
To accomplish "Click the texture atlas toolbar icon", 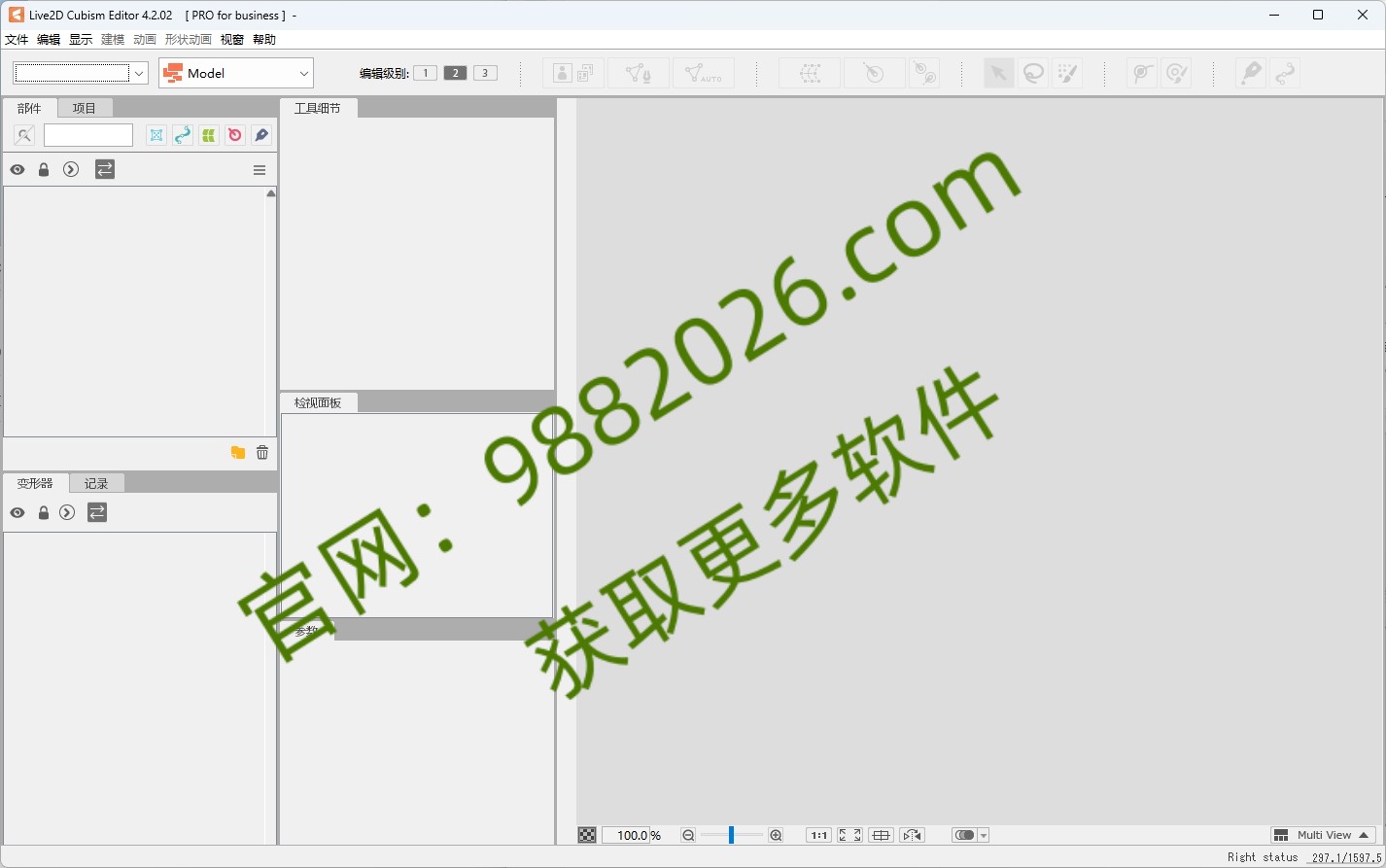I will [573, 73].
